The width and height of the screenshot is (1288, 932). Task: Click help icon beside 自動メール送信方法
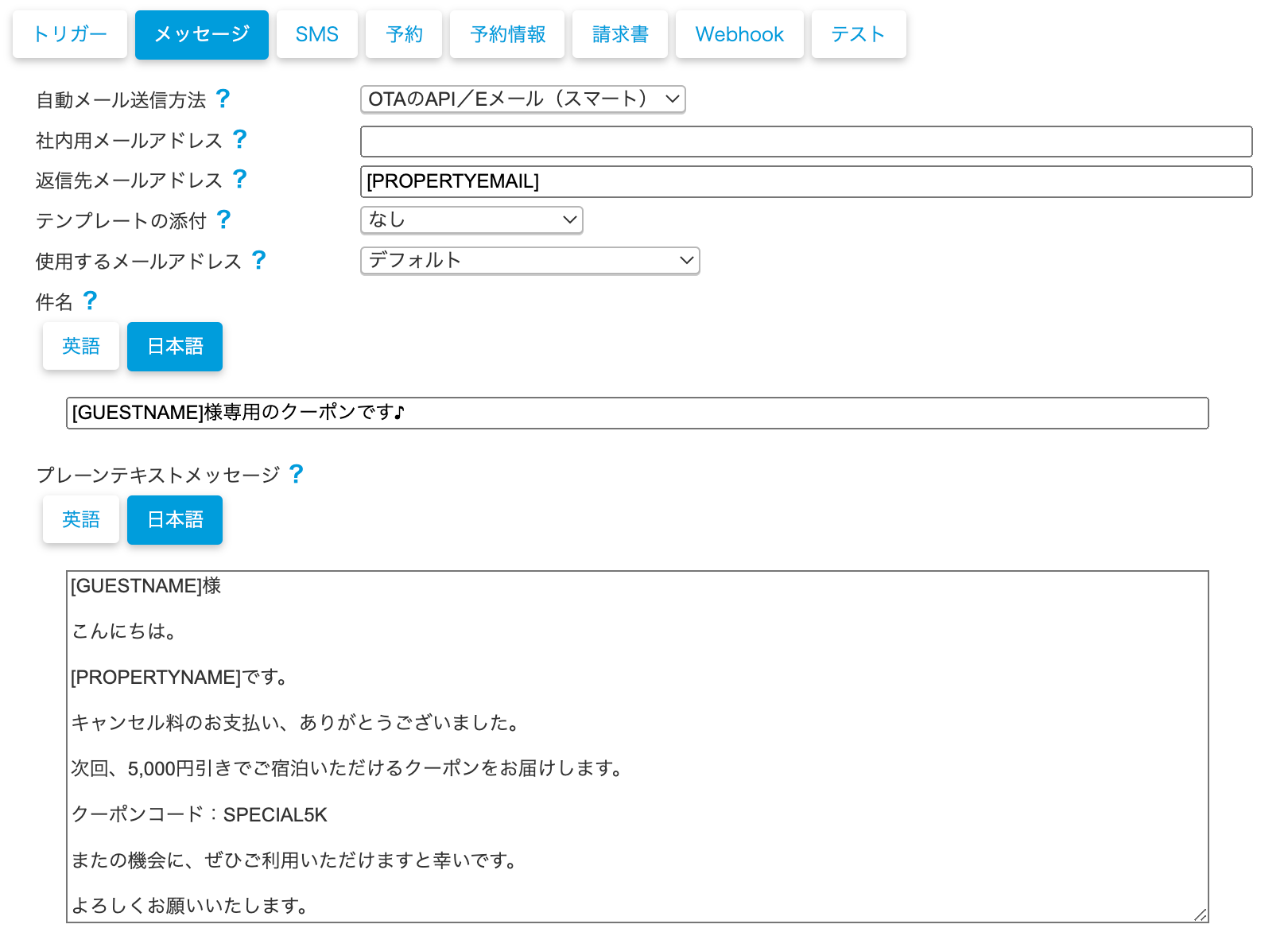[x=223, y=99]
